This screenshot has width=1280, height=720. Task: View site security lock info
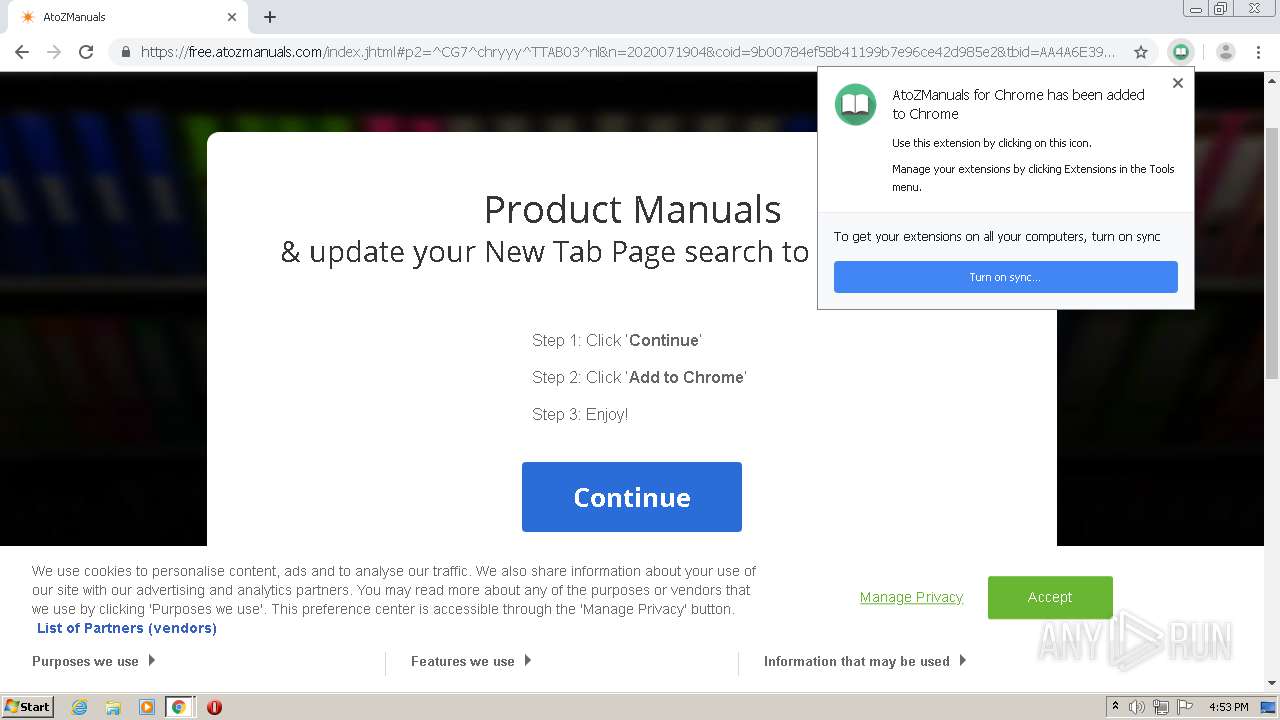click(126, 52)
